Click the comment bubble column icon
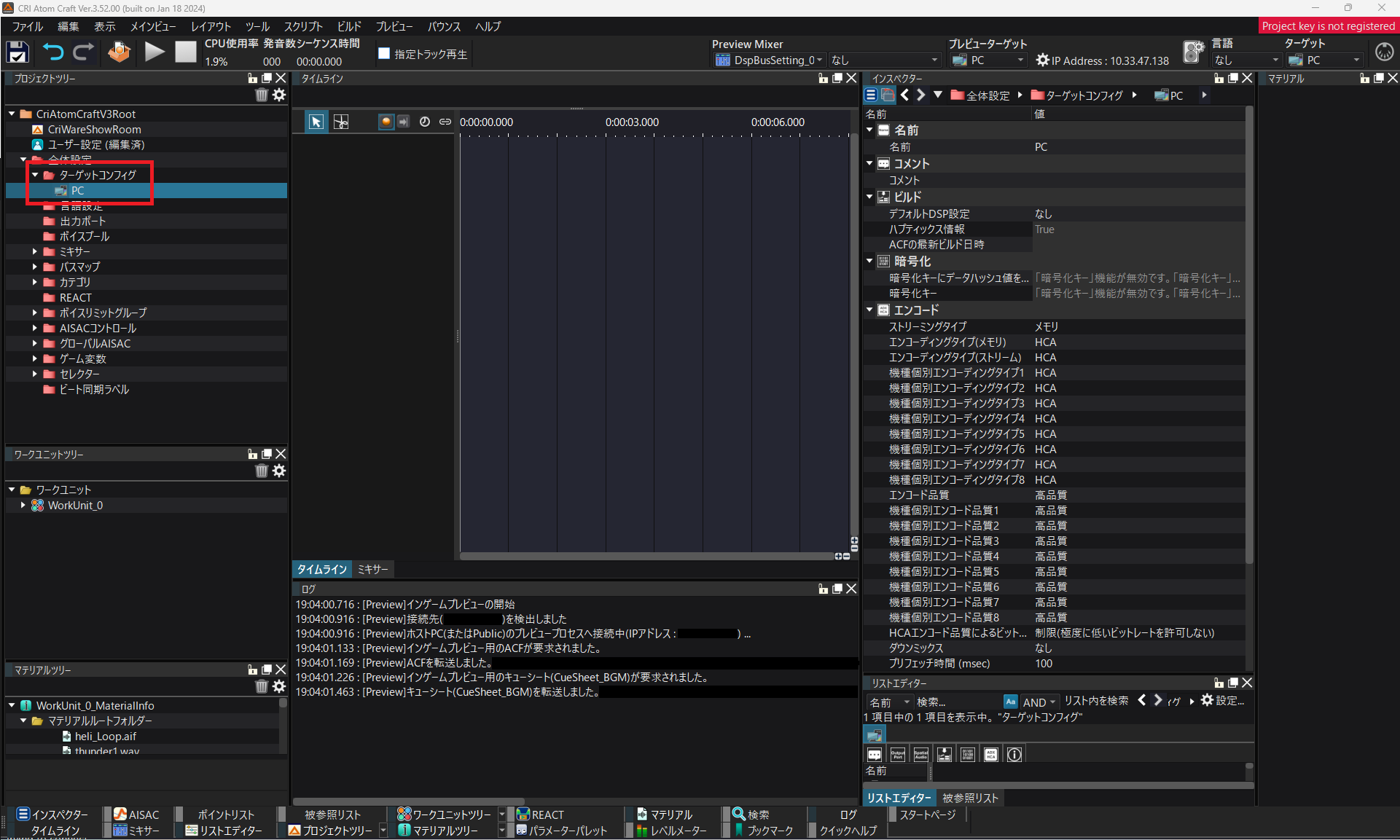The image size is (1400, 840). tap(875, 755)
